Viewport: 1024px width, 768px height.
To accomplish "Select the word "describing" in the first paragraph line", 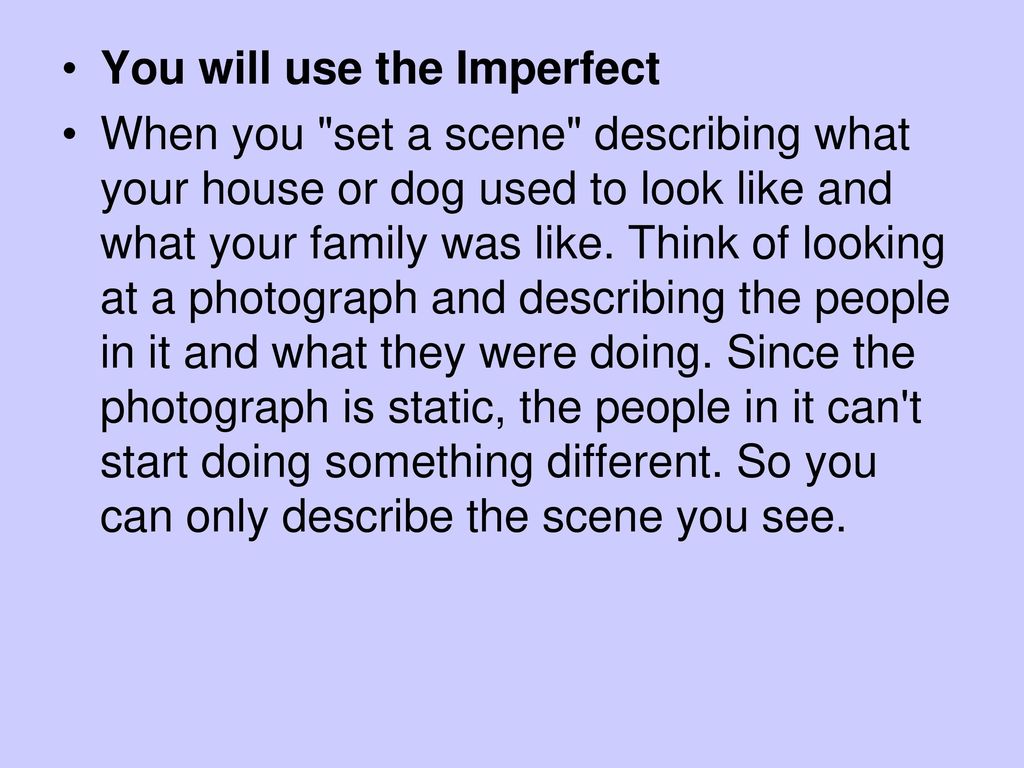I will pyautogui.click(x=697, y=135).
